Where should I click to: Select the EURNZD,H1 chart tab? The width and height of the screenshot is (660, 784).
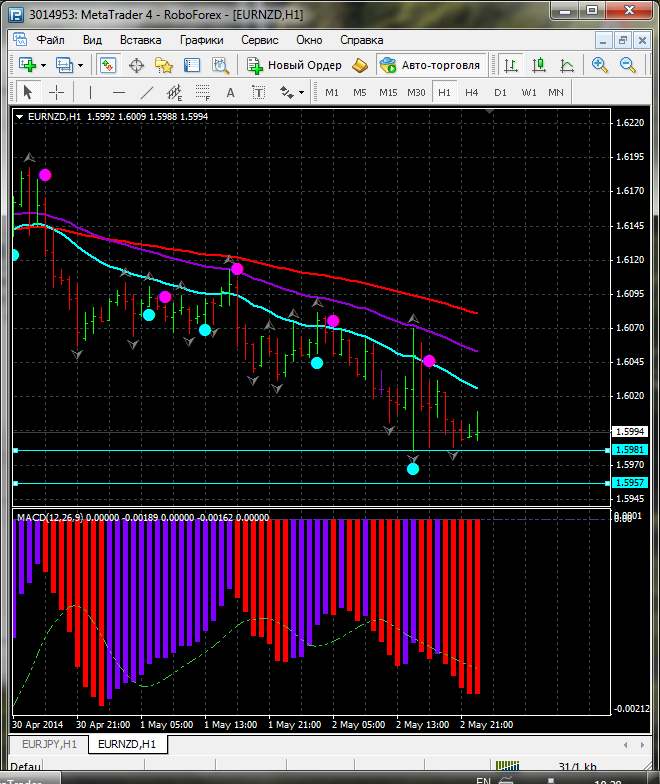[x=127, y=744]
